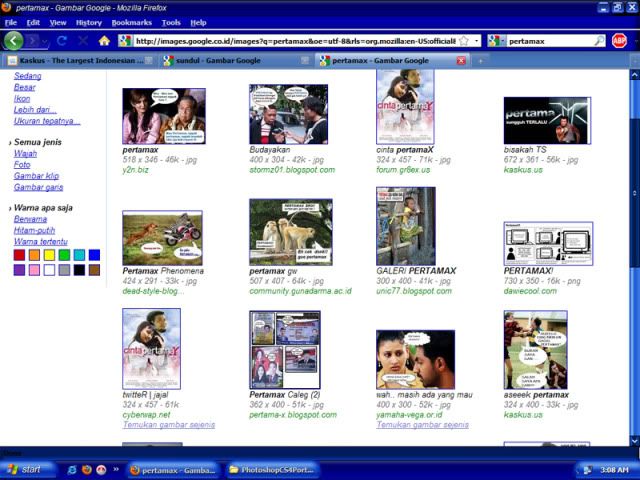Select the brown color swatch
Screen dimensions: 640x480
click(94, 270)
